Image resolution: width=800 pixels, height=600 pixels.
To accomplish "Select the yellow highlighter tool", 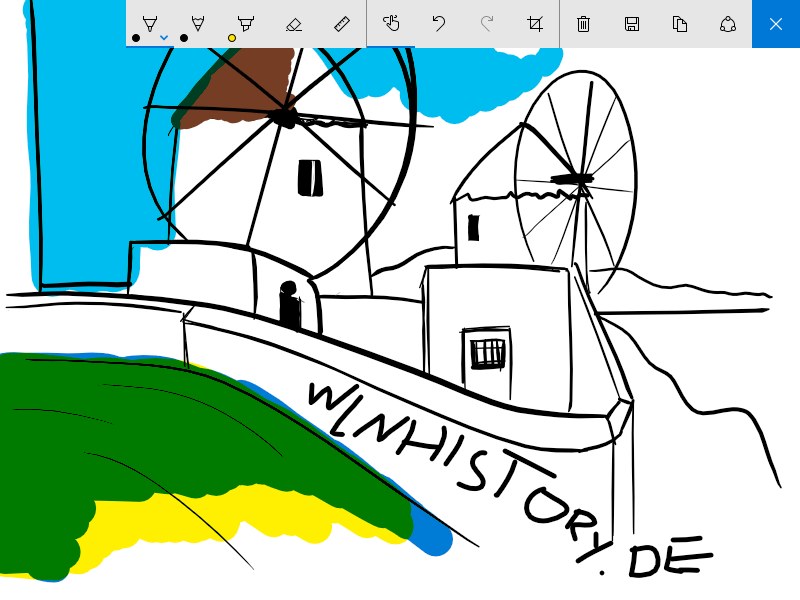I will [x=245, y=24].
